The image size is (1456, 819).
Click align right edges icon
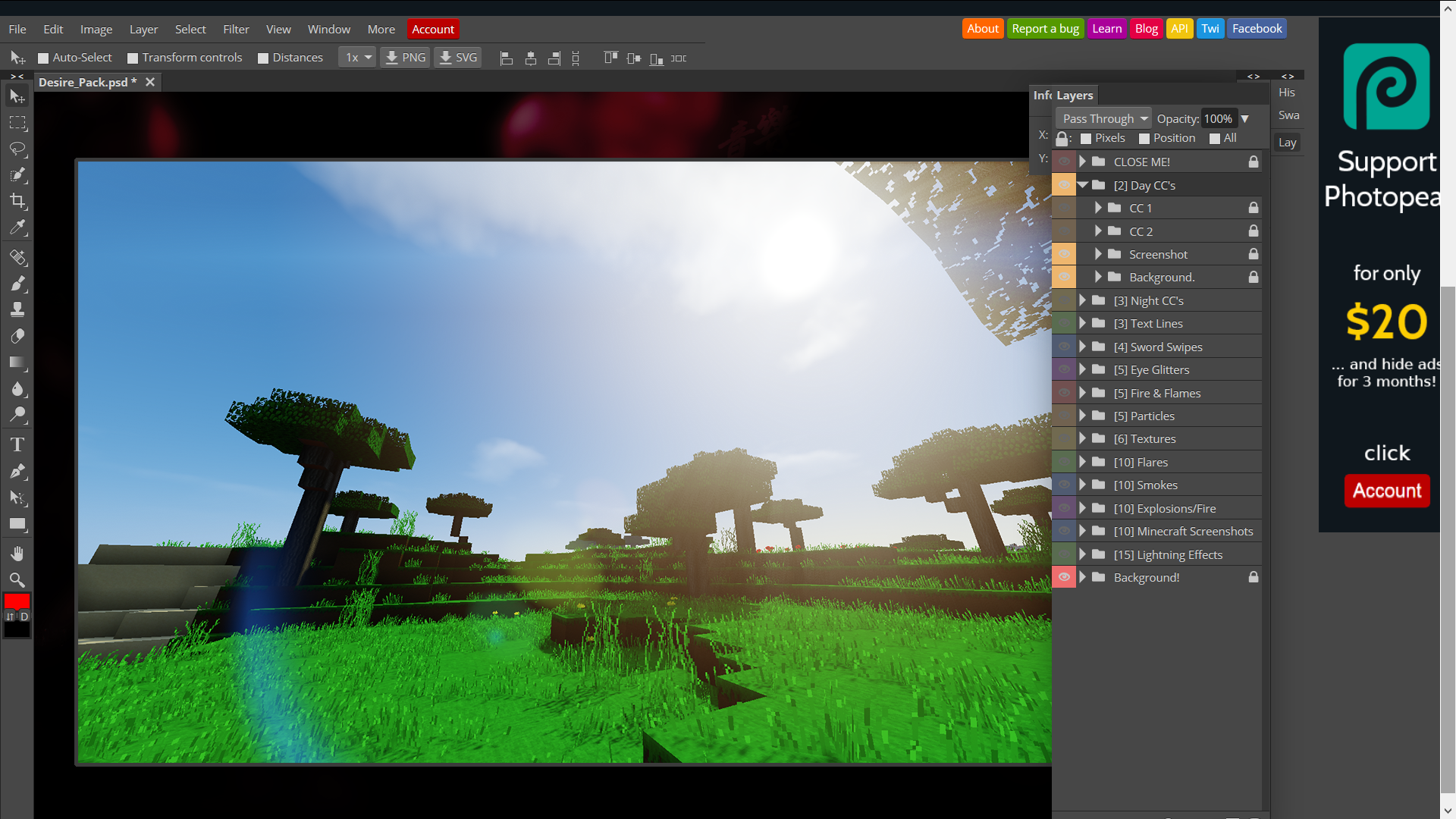tap(554, 58)
